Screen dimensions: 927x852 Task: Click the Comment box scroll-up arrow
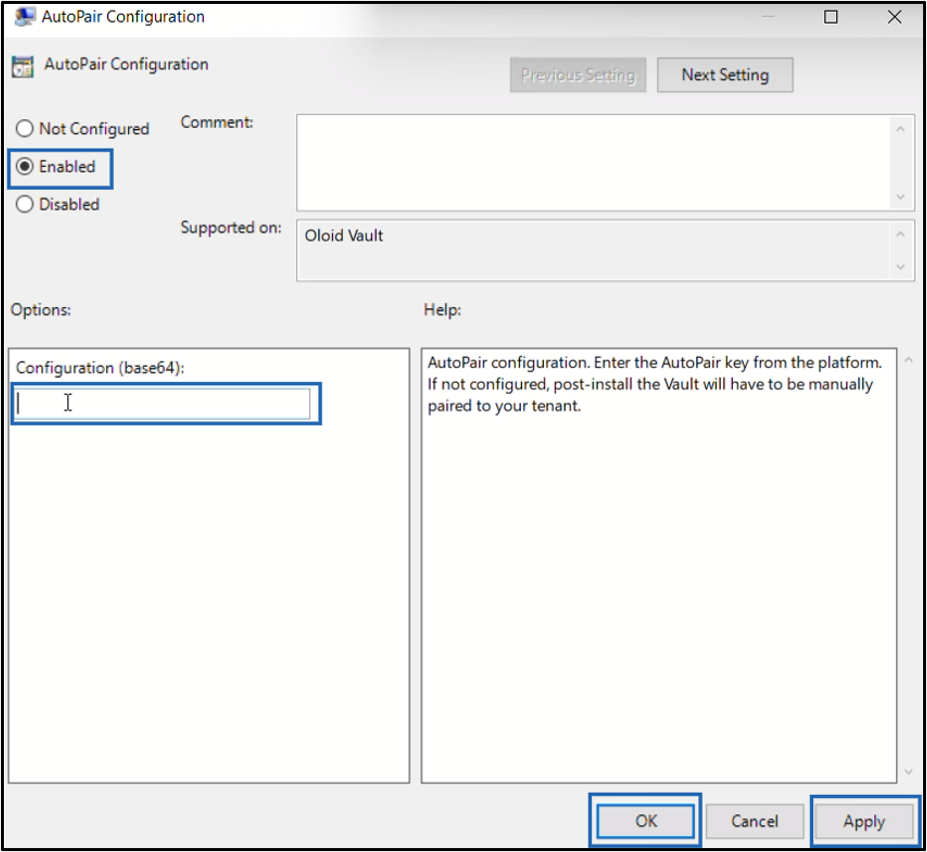click(x=900, y=129)
